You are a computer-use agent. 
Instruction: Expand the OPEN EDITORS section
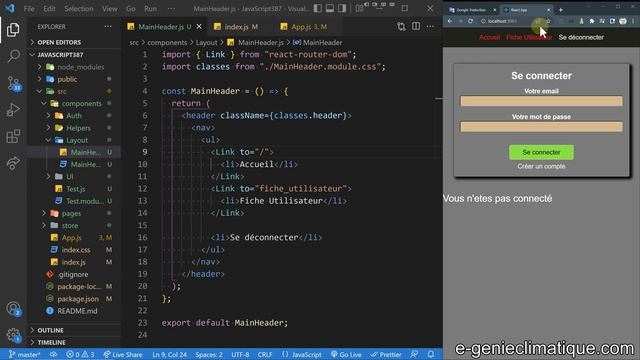click(x=59, y=42)
